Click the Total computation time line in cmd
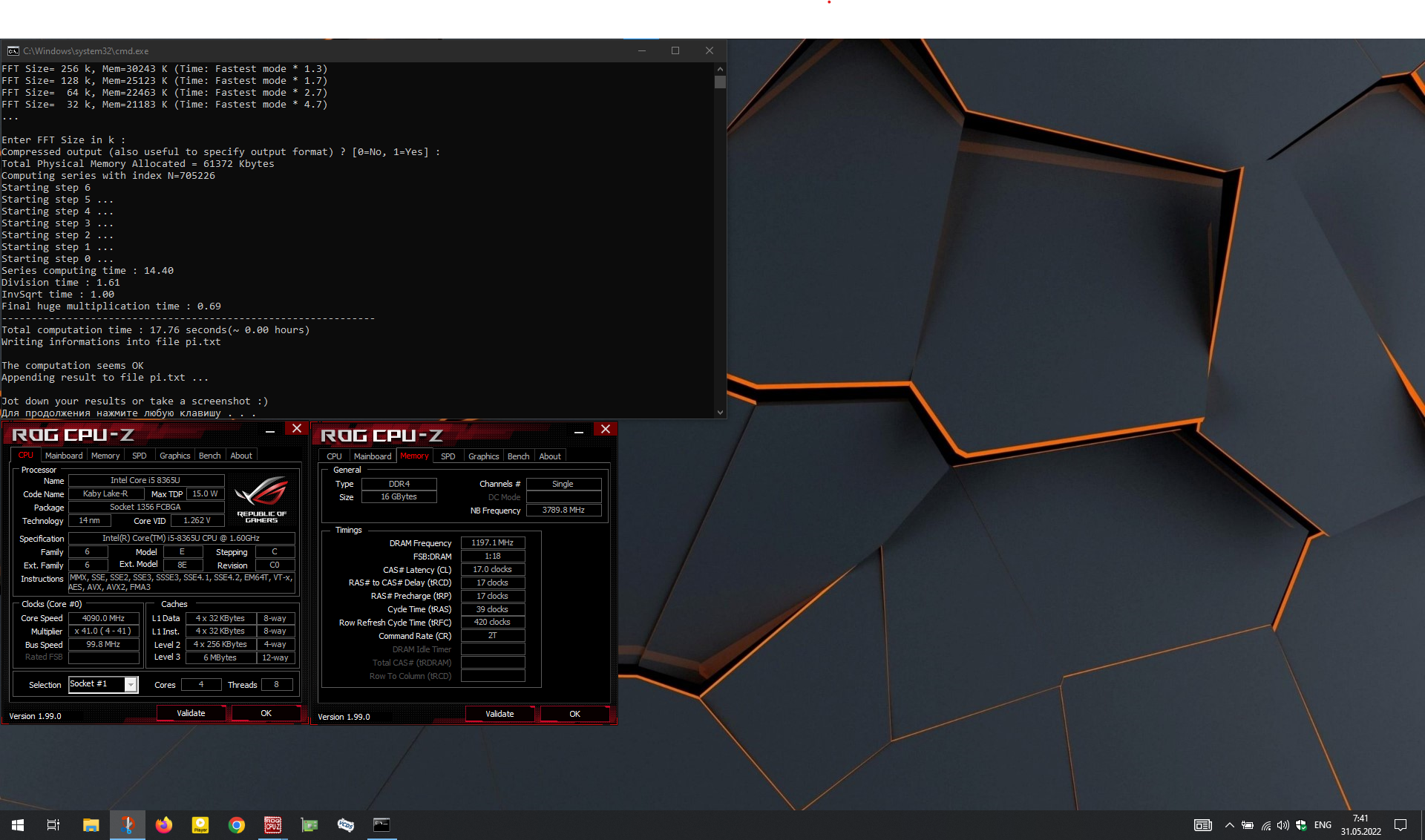Screen dimensions: 1425x840 coord(156,330)
